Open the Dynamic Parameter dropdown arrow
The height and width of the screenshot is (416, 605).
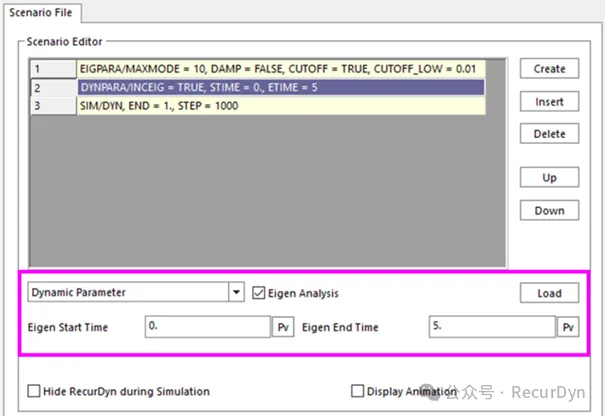(x=236, y=294)
